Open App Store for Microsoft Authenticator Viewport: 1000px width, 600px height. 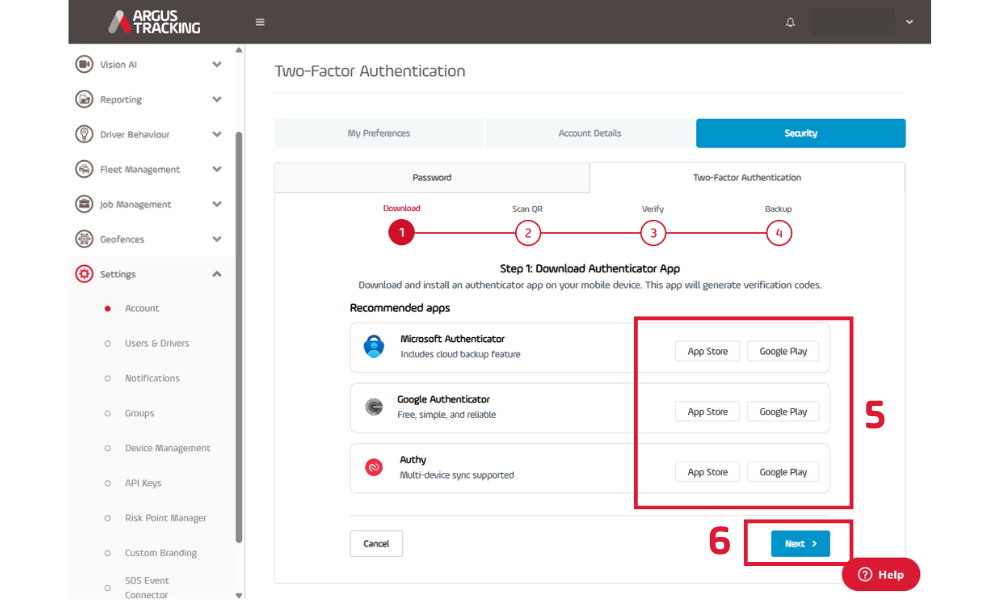(x=707, y=351)
